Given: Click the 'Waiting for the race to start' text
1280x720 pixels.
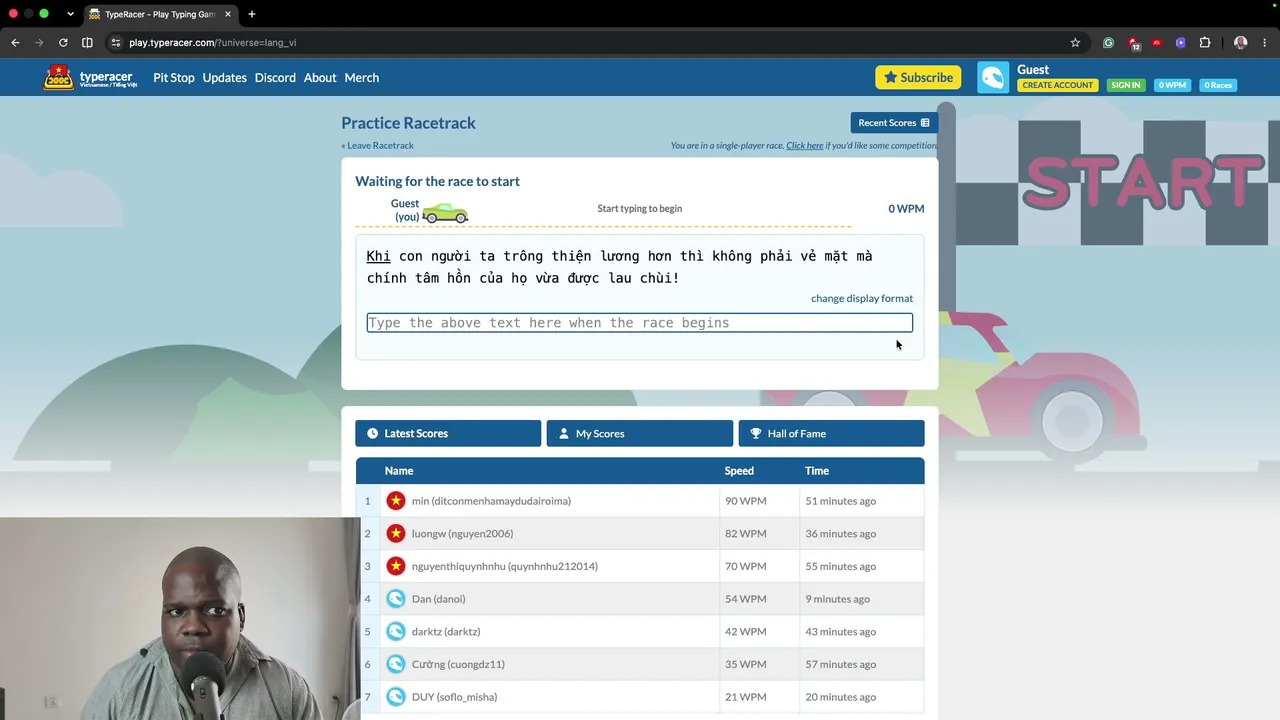Looking at the screenshot, I should [x=437, y=181].
